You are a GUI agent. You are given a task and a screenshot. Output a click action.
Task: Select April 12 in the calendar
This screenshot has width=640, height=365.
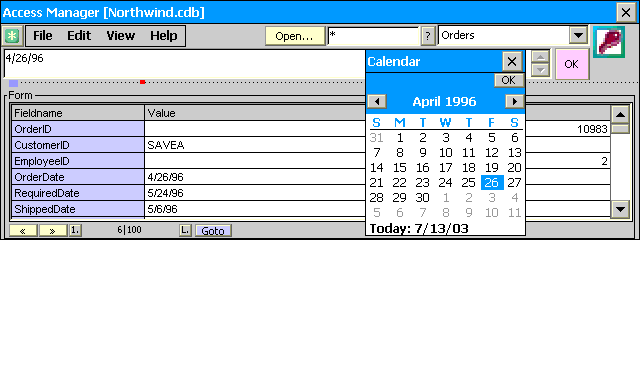492,153
